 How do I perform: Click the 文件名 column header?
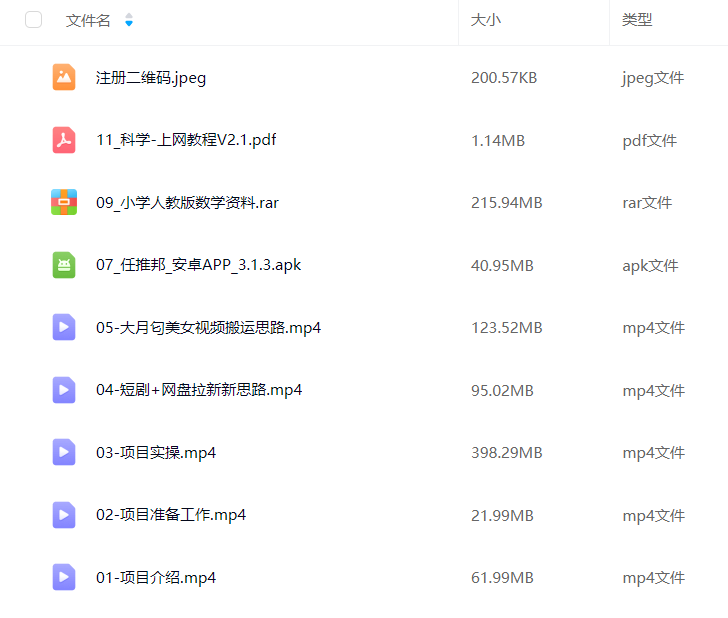88,21
